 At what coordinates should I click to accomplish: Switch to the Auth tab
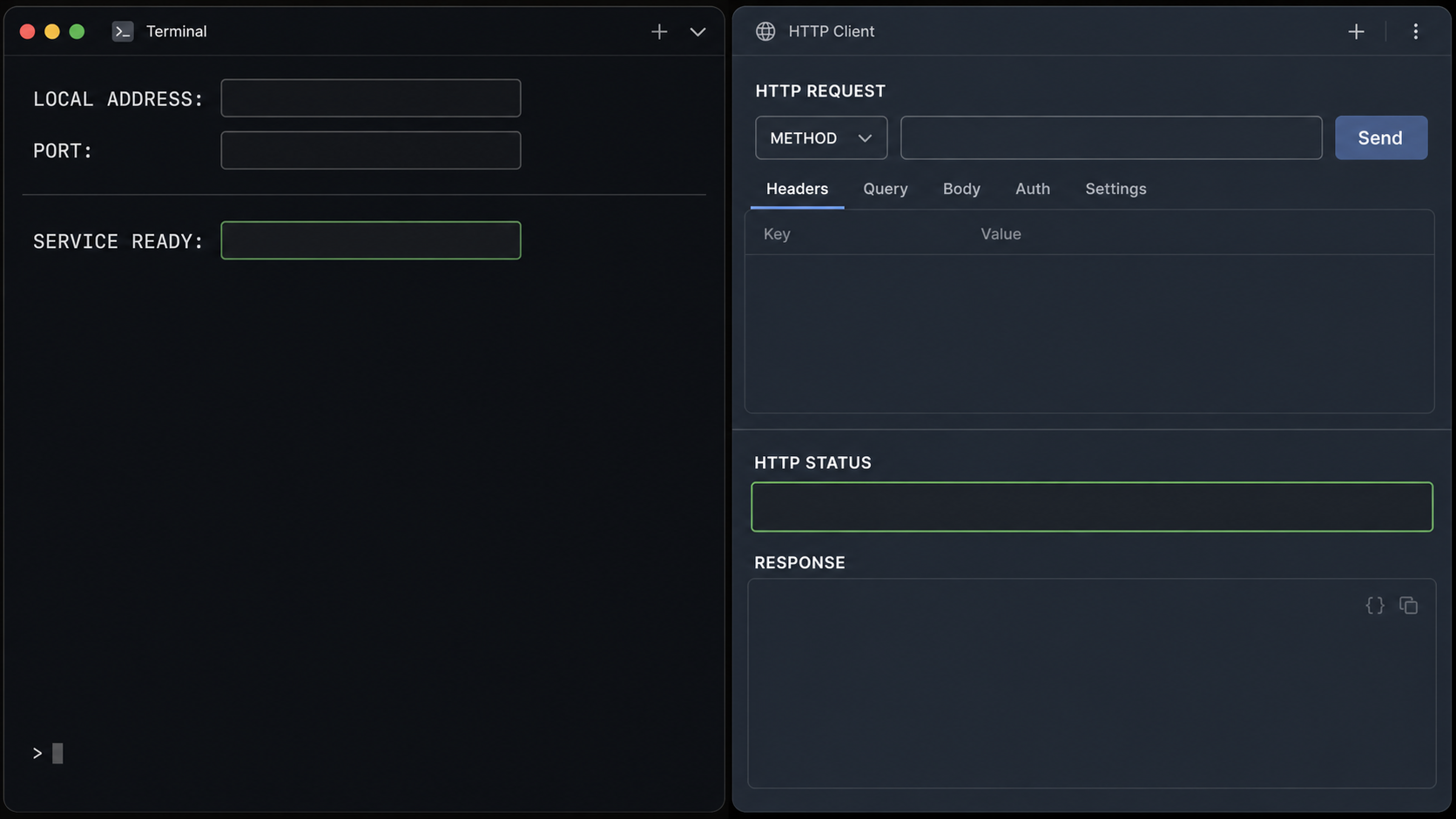click(x=1033, y=189)
